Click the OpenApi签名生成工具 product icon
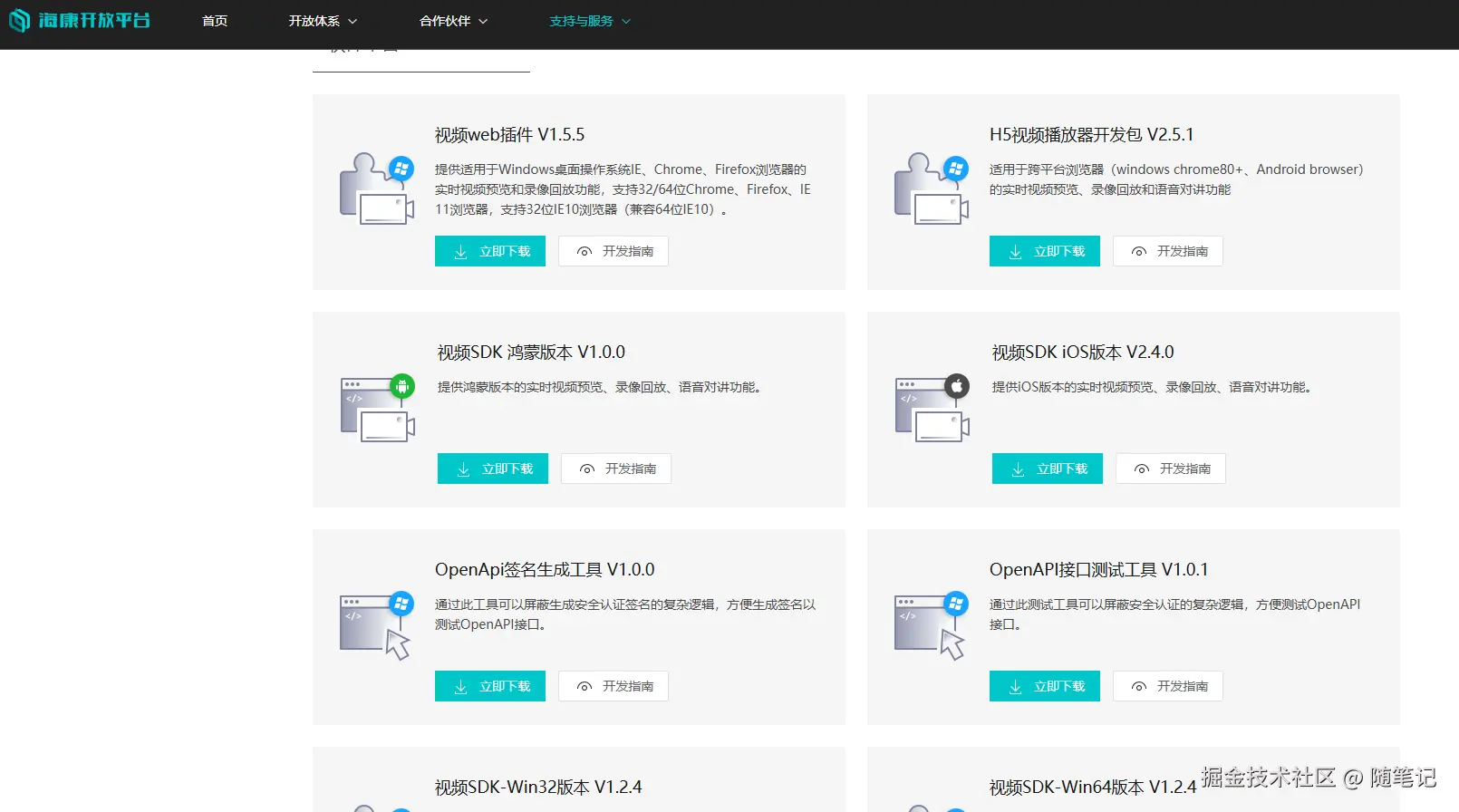This screenshot has height=812, width=1459. pyautogui.click(x=377, y=625)
